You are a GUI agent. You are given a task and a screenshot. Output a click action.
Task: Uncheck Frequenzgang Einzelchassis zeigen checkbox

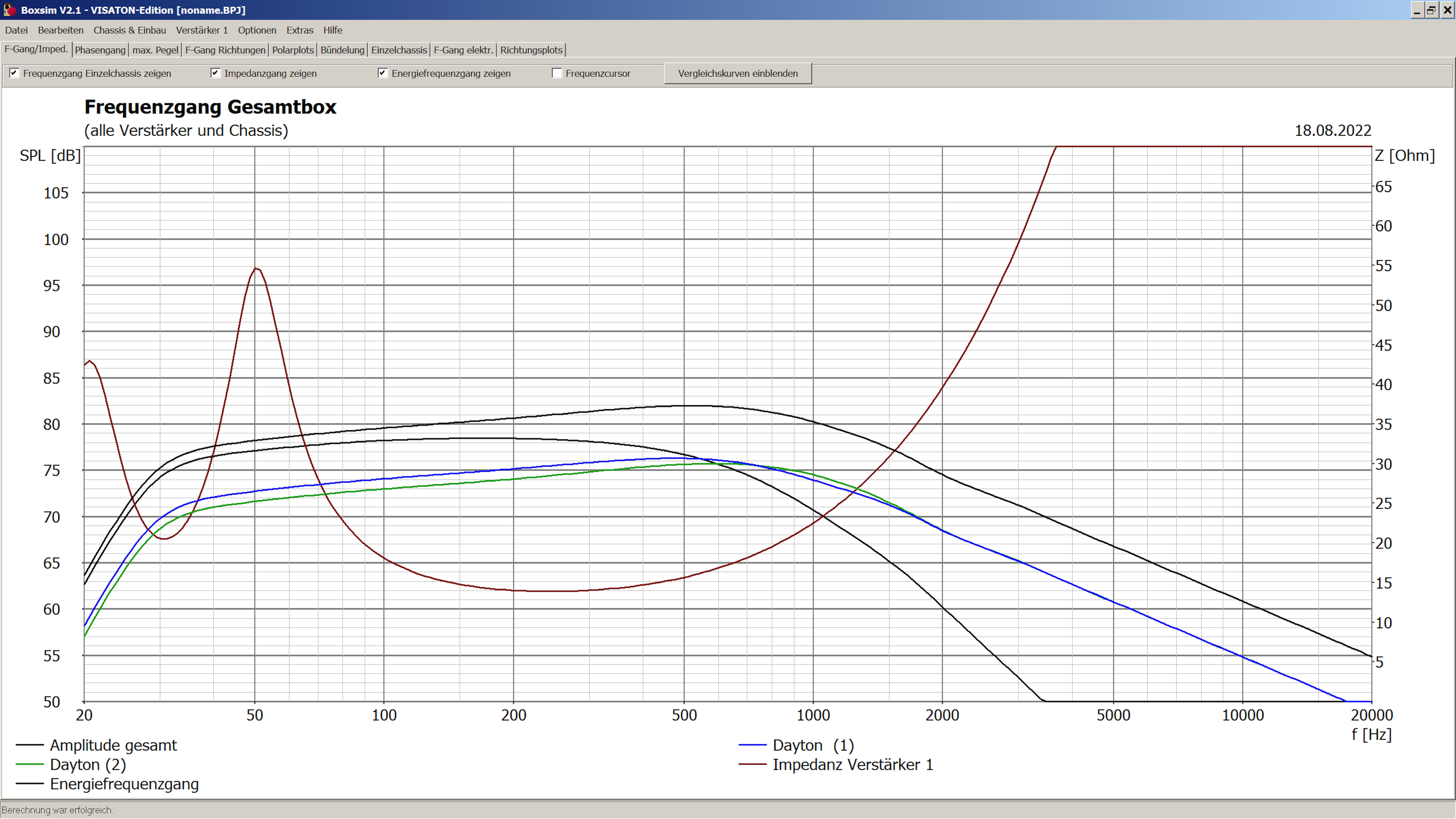click(x=14, y=73)
